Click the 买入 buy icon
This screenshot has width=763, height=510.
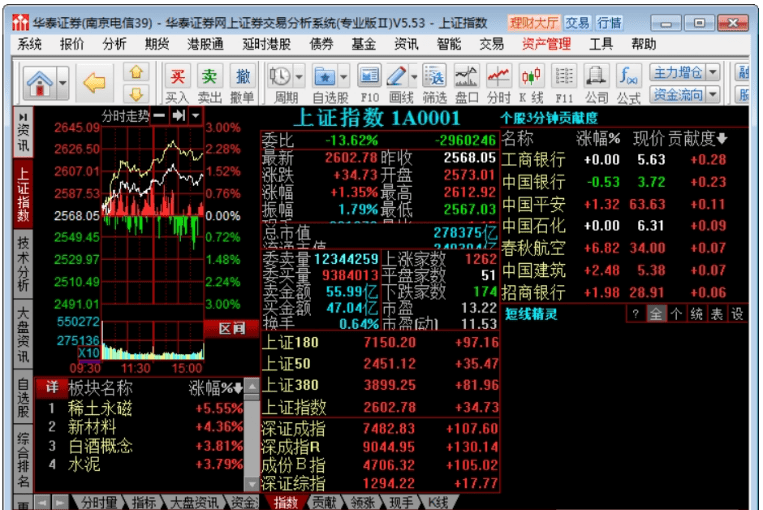(177, 83)
